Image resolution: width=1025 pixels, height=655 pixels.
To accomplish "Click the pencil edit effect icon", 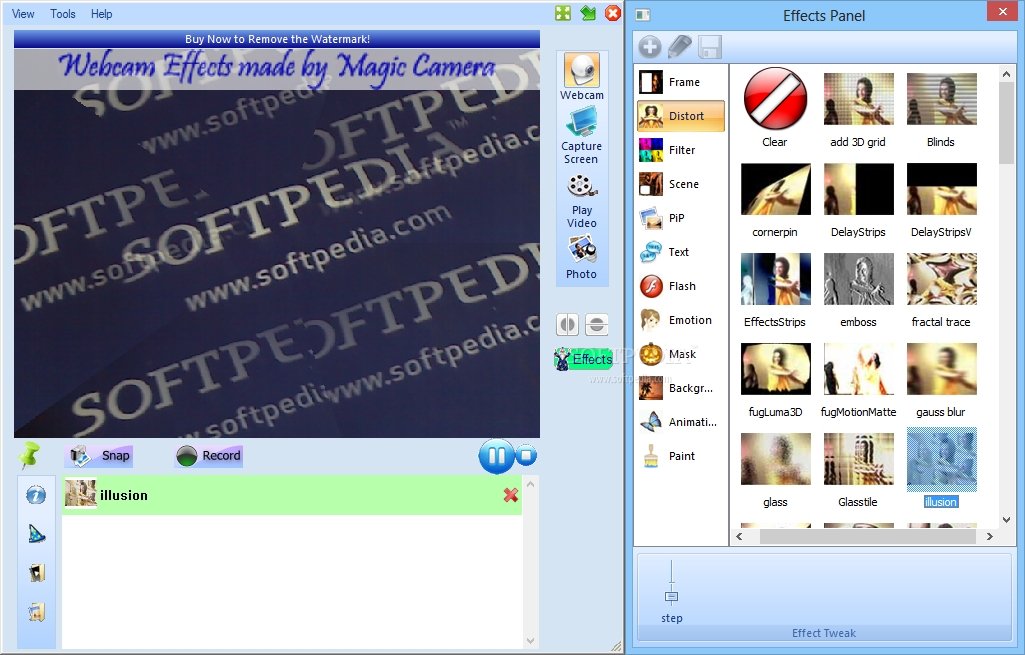I will point(680,46).
